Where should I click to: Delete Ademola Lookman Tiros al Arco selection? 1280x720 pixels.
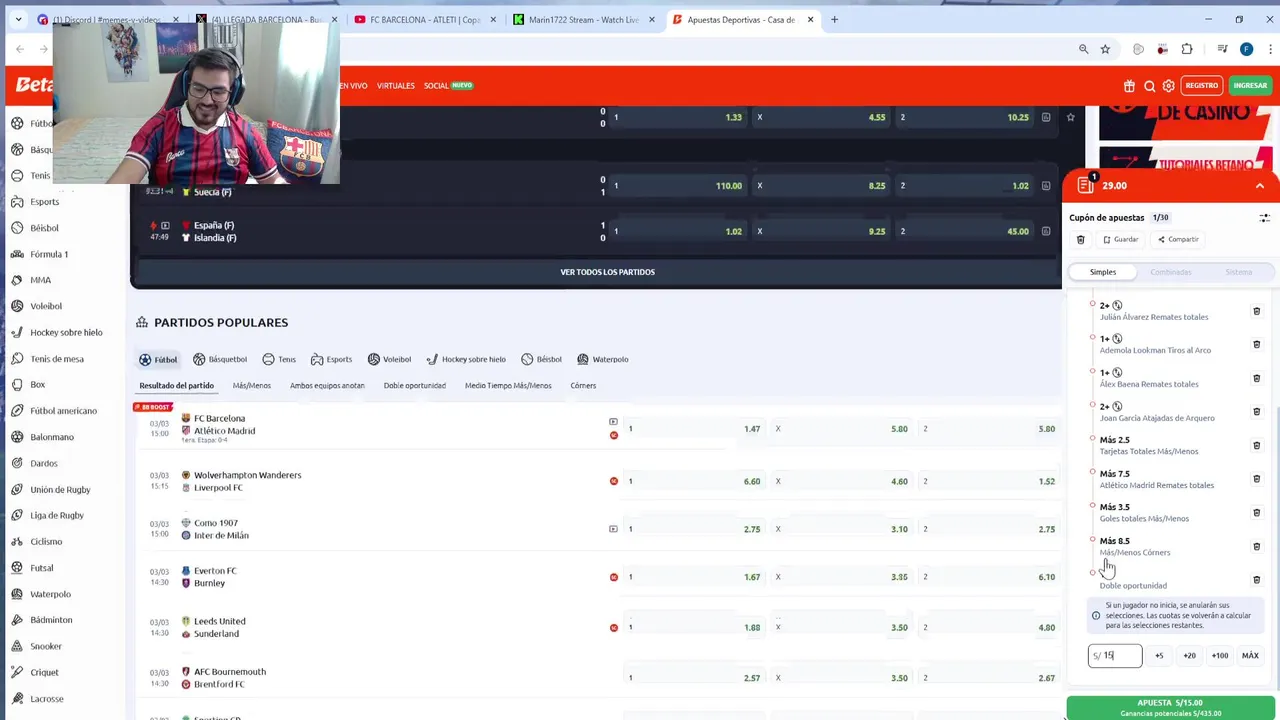tap(1257, 344)
